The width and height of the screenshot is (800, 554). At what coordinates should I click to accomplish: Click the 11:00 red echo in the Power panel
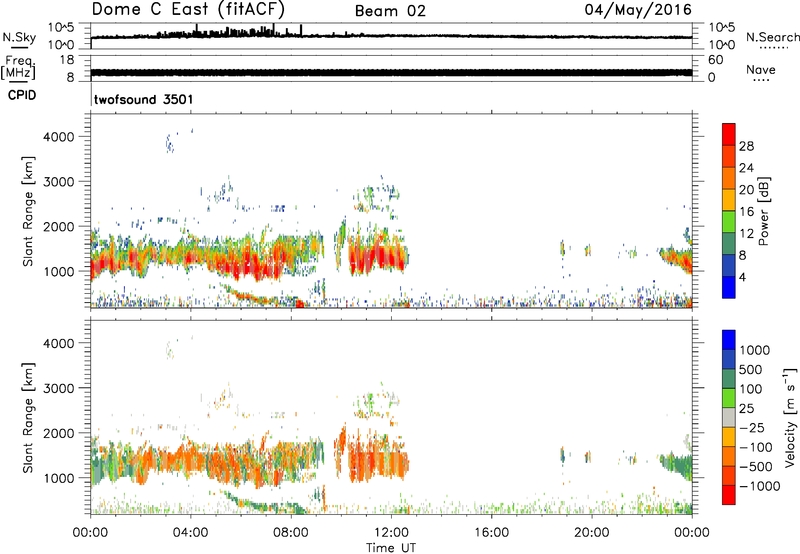[x=378, y=256]
